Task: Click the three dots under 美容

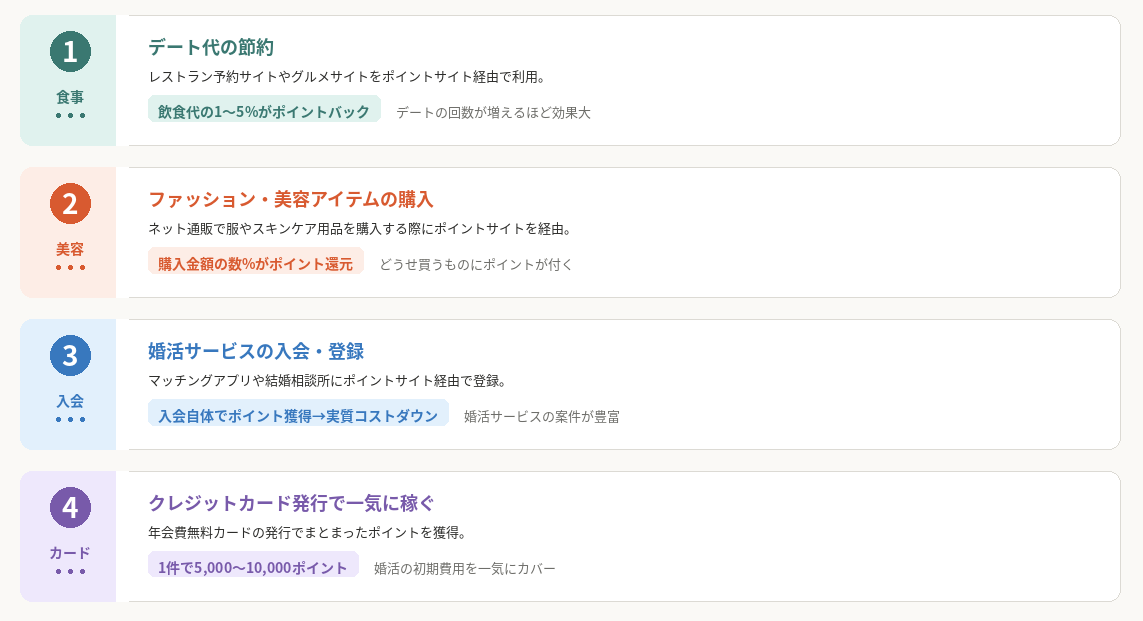Action: point(70,268)
